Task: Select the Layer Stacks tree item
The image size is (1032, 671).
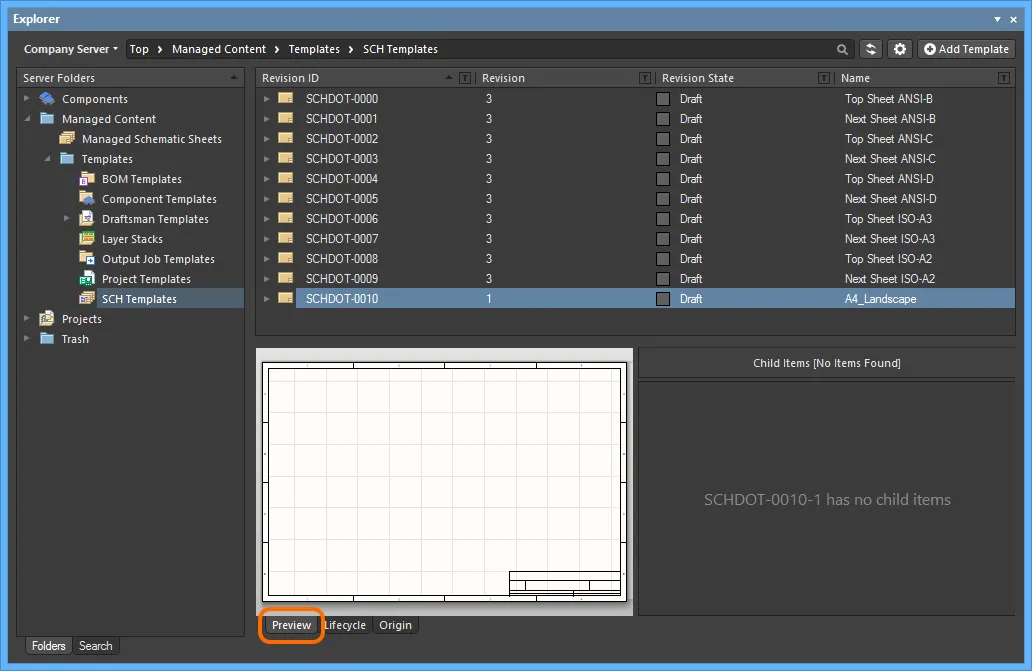Action: (x=132, y=239)
